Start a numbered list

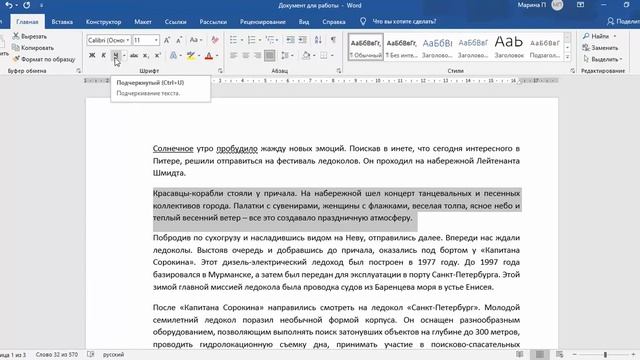pos(251,40)
